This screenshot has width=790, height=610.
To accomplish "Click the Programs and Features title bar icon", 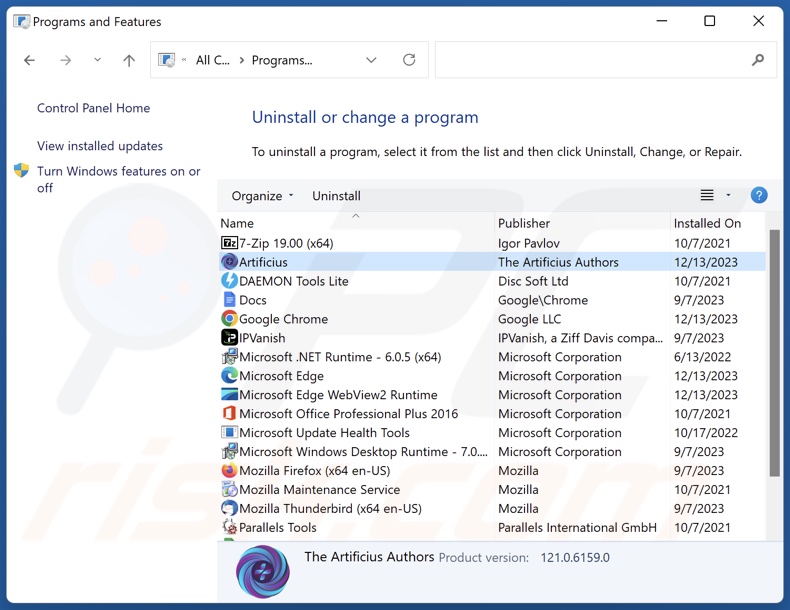I will point(22,22).
